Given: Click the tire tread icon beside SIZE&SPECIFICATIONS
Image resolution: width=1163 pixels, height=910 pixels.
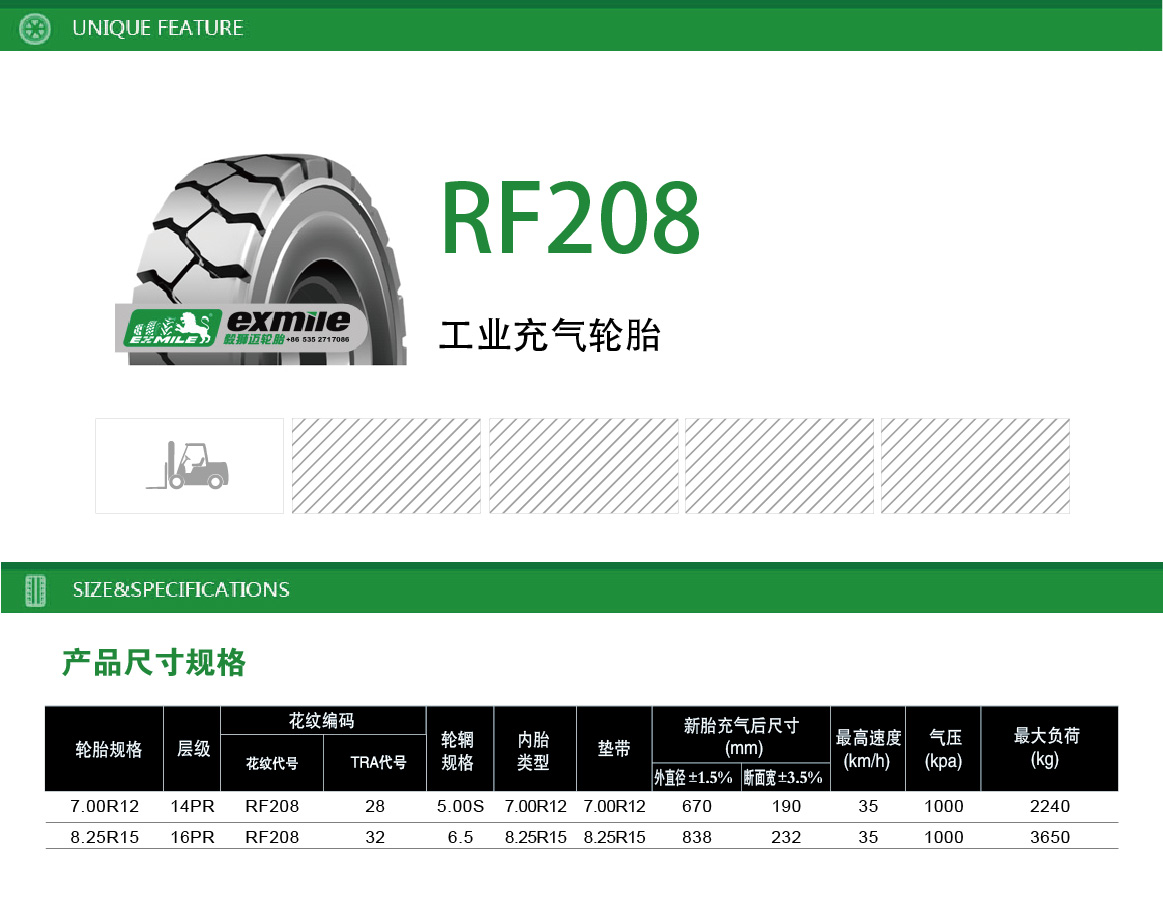Looking at the screenshot, I should click(x=35, y=589).
